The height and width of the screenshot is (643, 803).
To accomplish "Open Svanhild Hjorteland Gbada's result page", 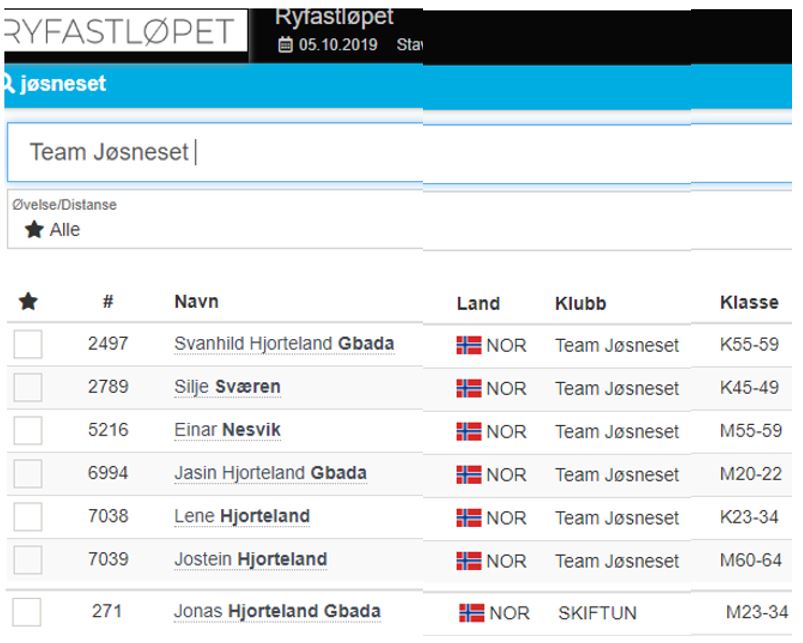I will point(284,343).
